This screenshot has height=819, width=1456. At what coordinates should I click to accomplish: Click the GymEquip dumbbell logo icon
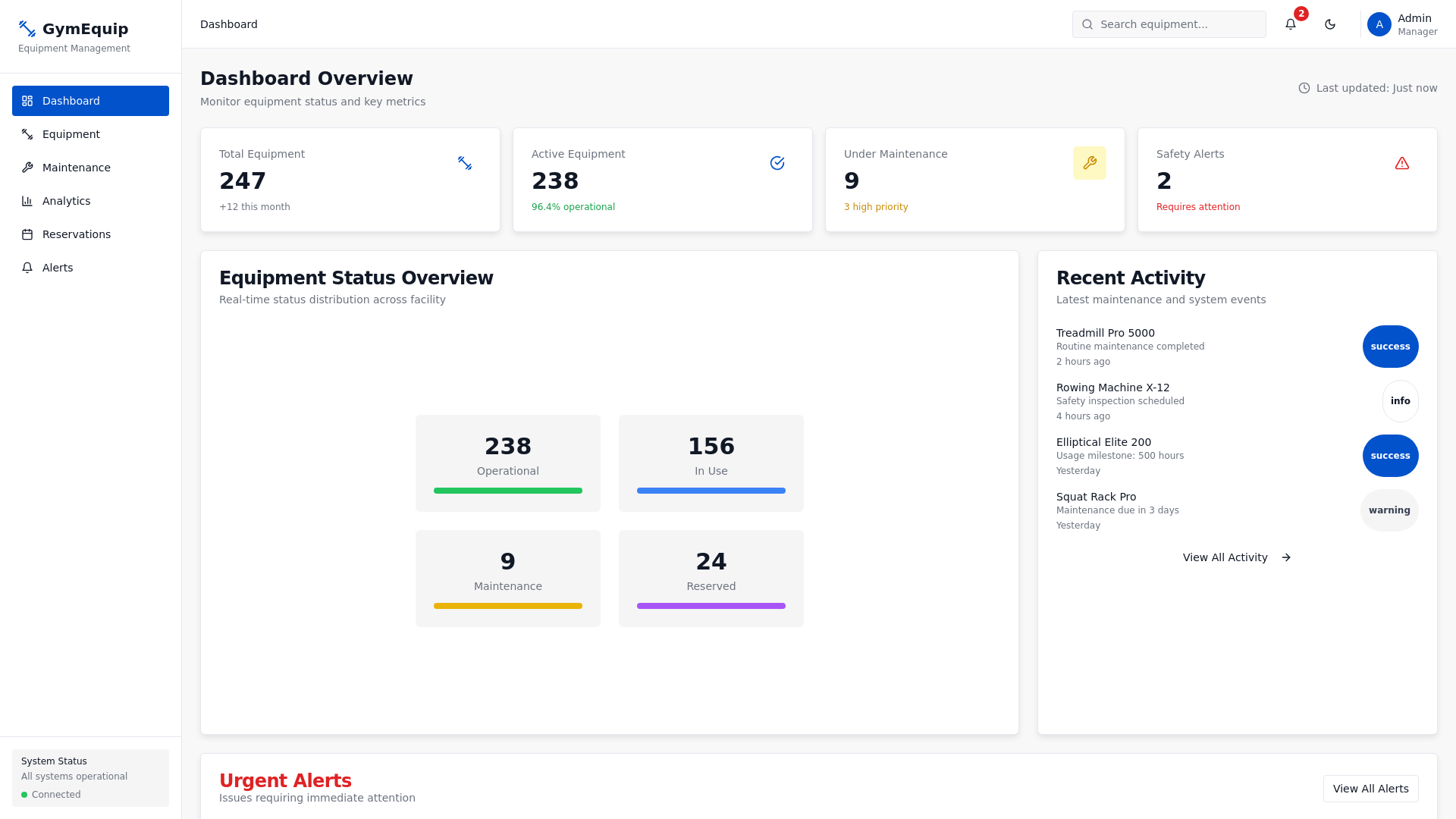point(27,29)
